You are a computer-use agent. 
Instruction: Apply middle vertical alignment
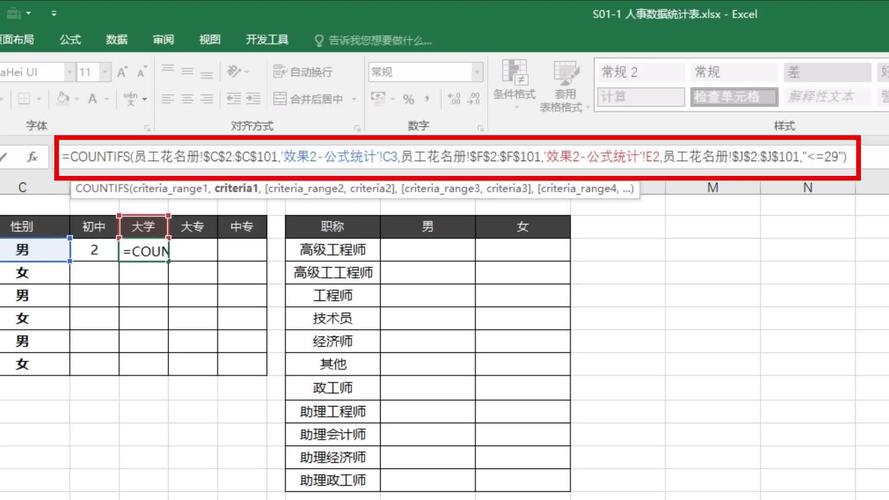(x=187, y=71)
